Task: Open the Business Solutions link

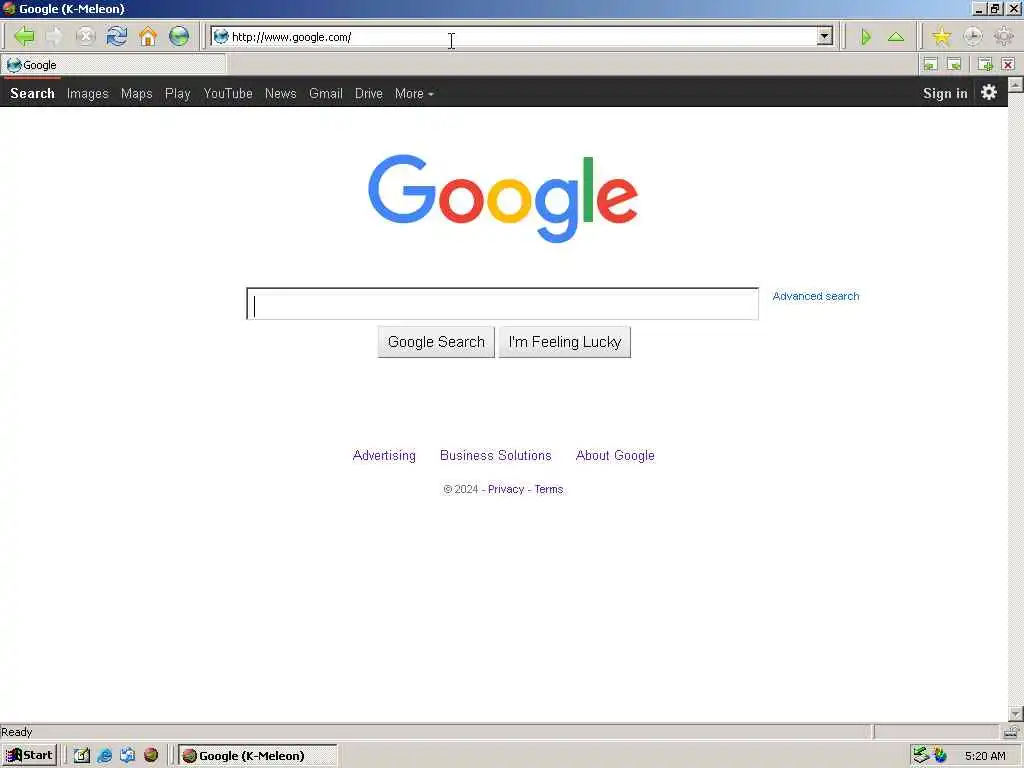Action: coord(496,455)
